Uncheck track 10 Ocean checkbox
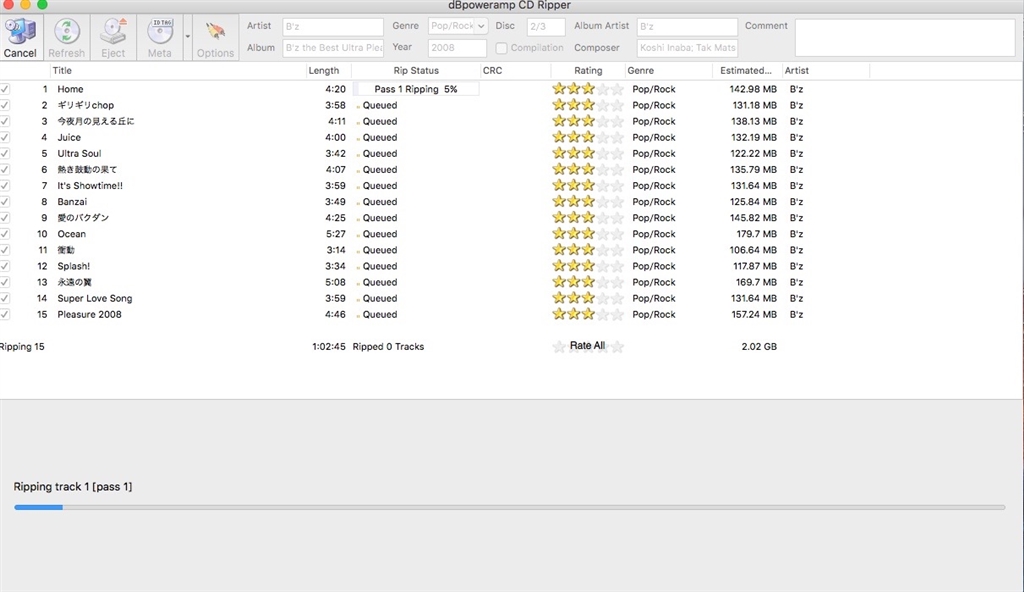This screenshot has width=1024, height=592. (x=5, y=234)
